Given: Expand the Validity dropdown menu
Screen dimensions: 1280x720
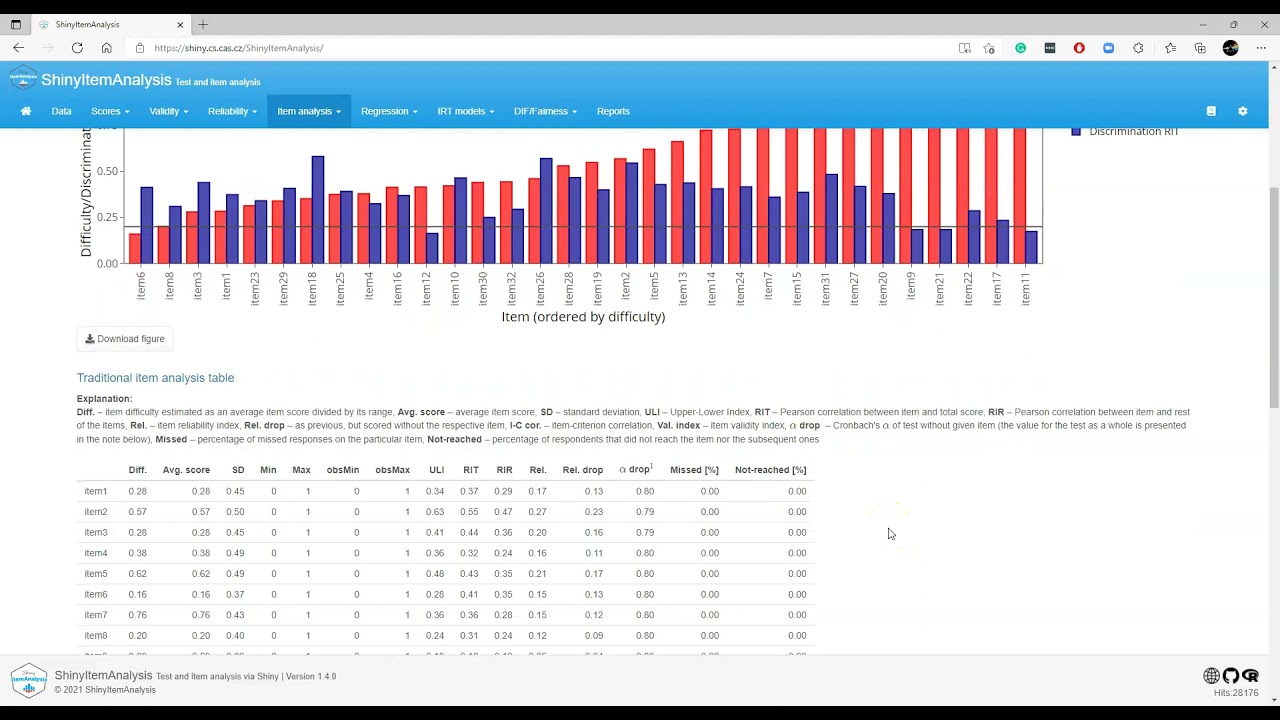Looking at the screenshot, I should coord(168,111).
